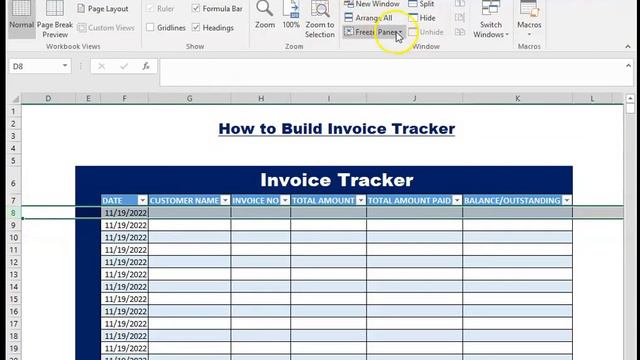Image resolution: width=640 pixels, height=360 pixels.
Task: Expand the Name Box dropdown
Action: [64, 66]
